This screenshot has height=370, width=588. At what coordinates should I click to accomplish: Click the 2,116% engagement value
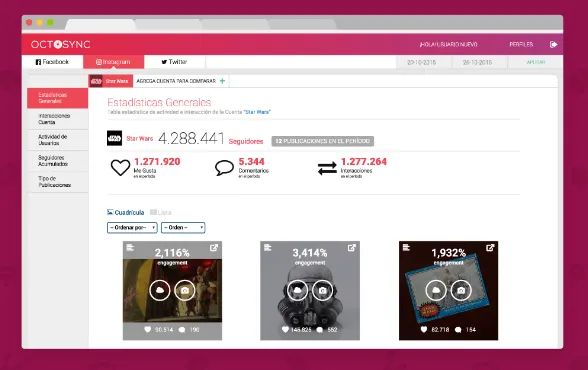[x=172, y=253]
